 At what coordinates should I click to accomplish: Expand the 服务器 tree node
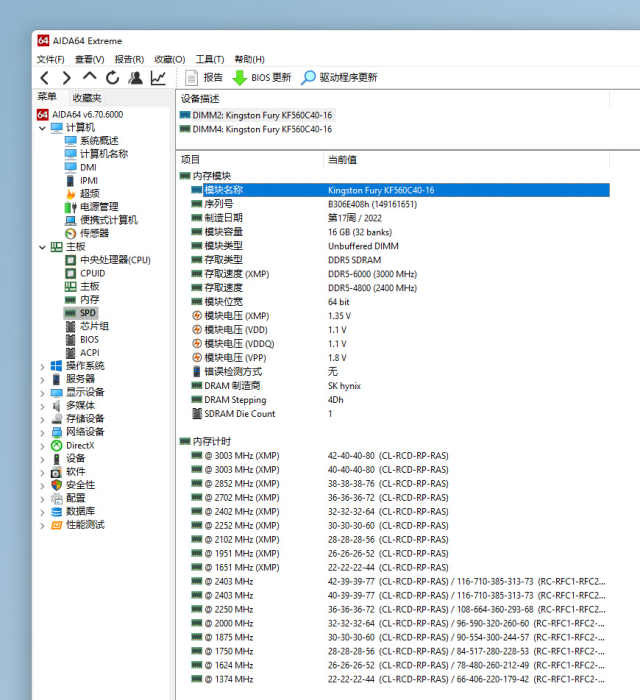point(42,380)
